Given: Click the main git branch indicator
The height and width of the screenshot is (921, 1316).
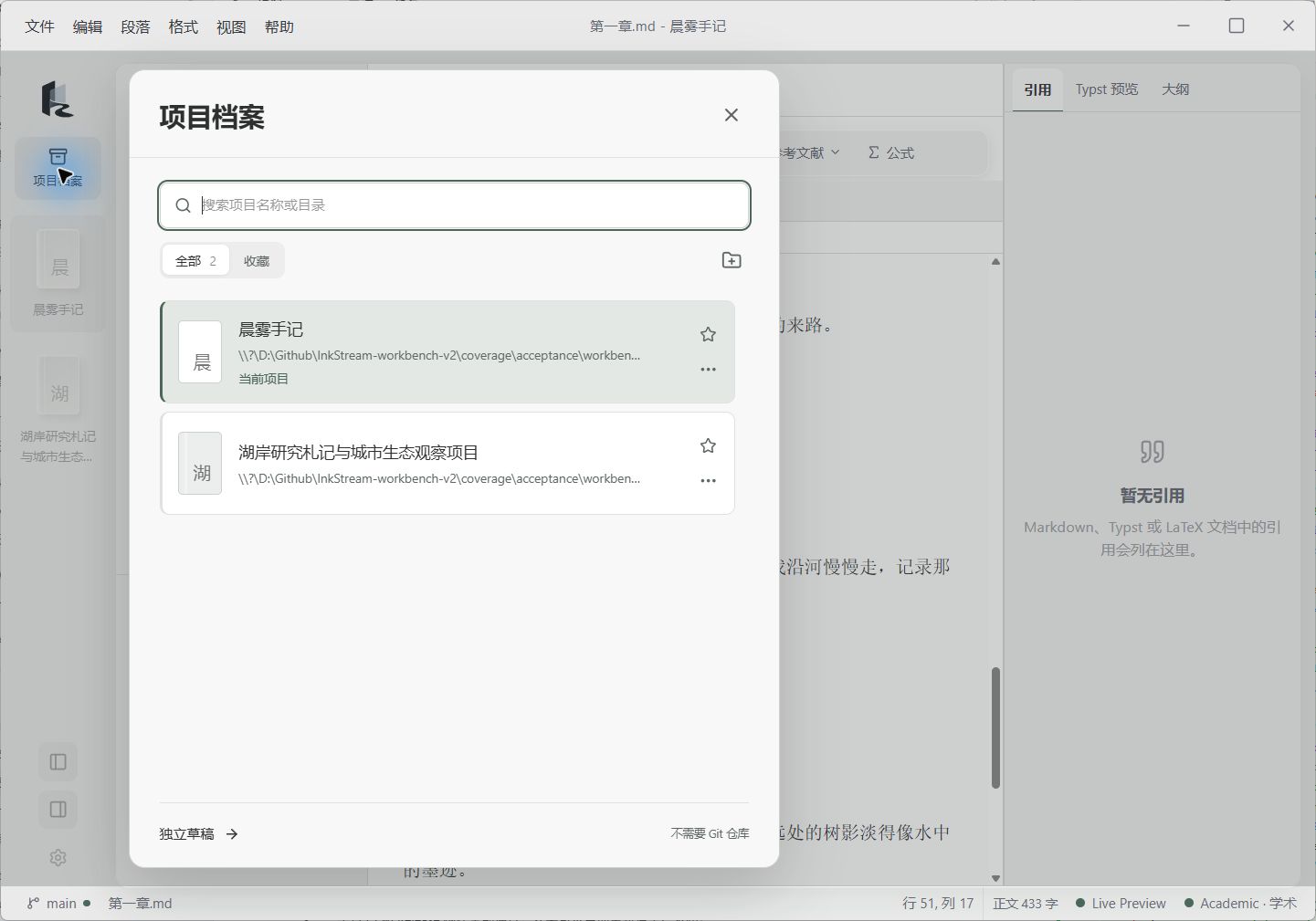Looking at the screenshot, I should (x=58, y=904).
